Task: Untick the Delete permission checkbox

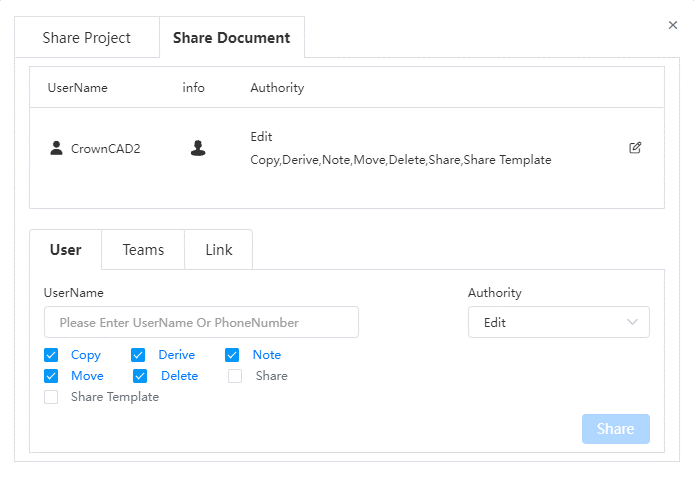Action: pos(140,376)
